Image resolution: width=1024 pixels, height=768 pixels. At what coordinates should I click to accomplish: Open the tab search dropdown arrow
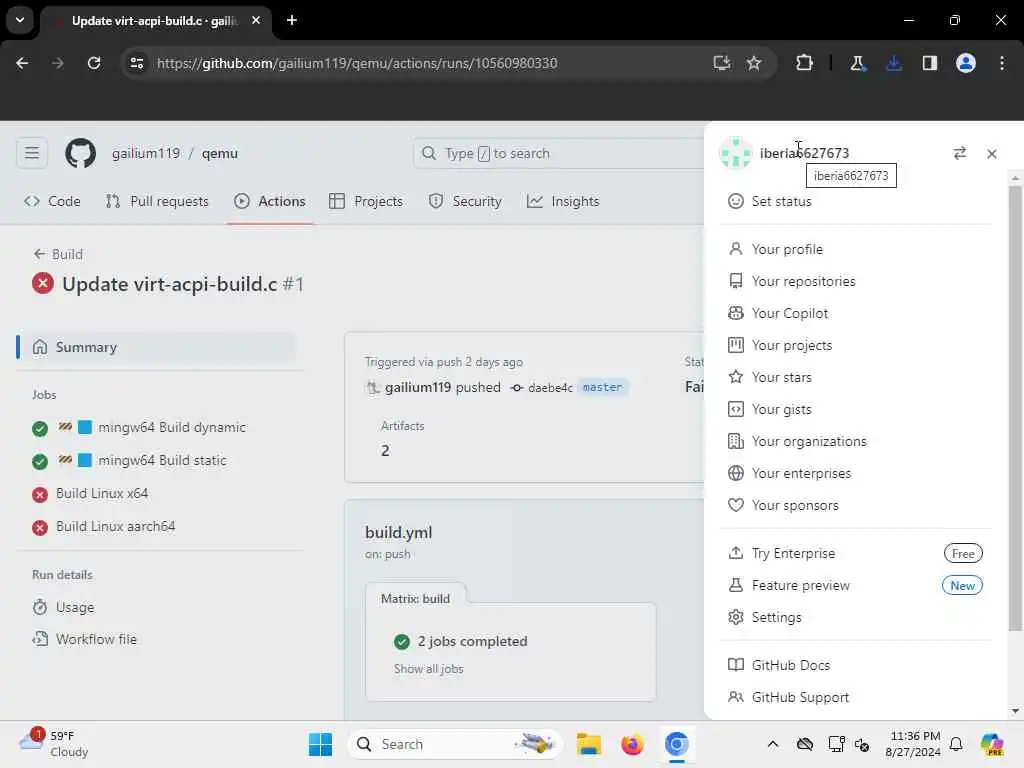click(x=20, y=20)
